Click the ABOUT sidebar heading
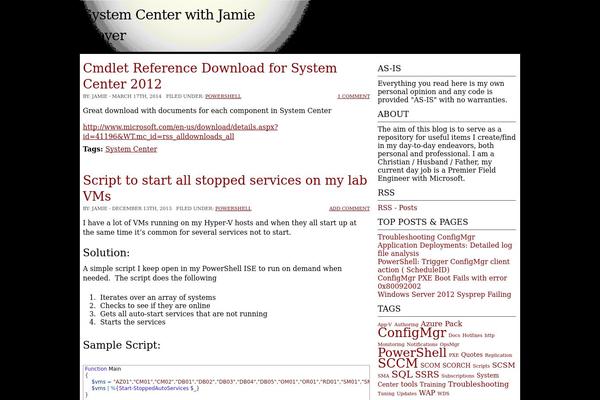This screenshot has width=600, height=400. click(x=393, y=114)
